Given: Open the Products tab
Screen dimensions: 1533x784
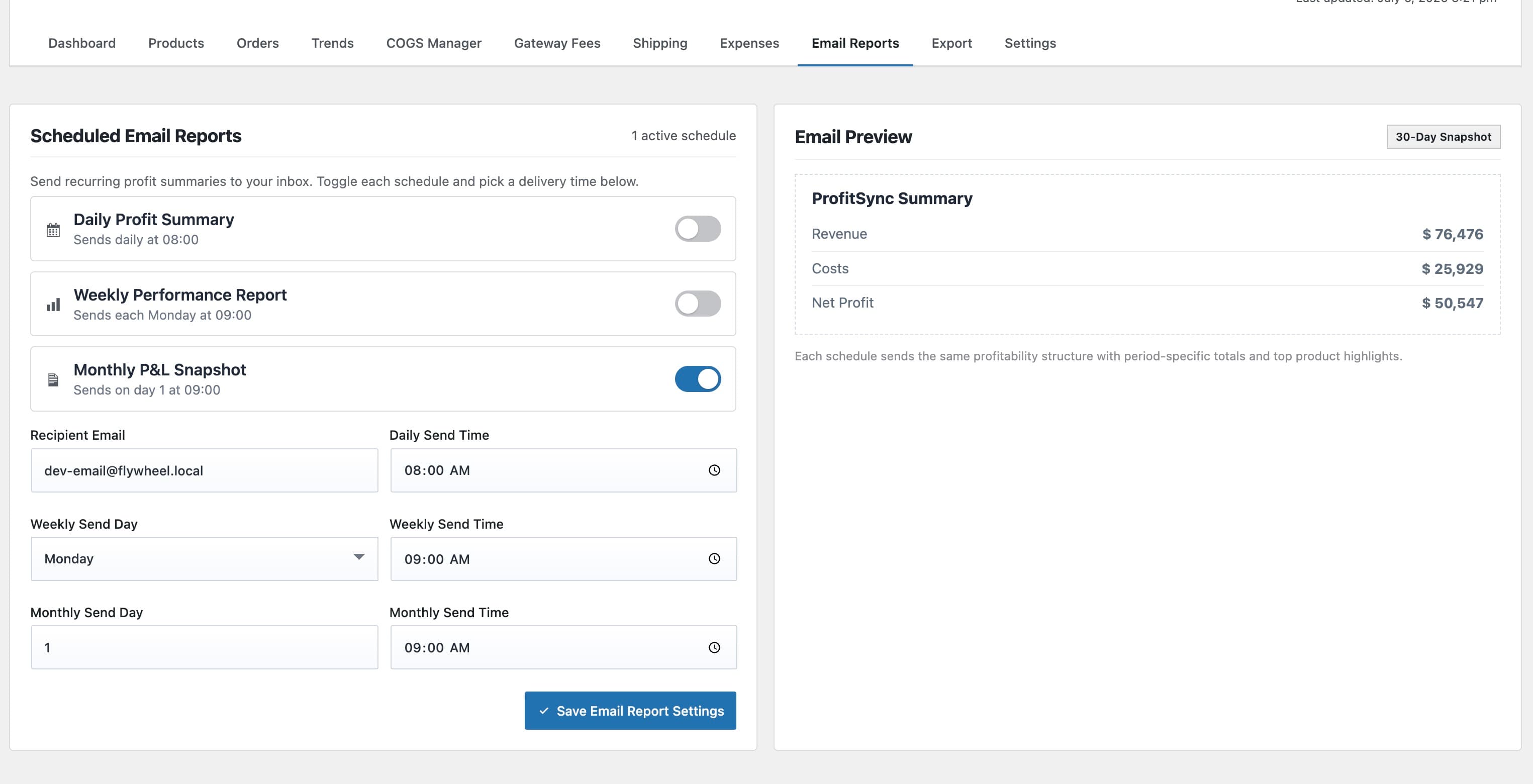Looking at the screenshot, I should tap(176, 43).
